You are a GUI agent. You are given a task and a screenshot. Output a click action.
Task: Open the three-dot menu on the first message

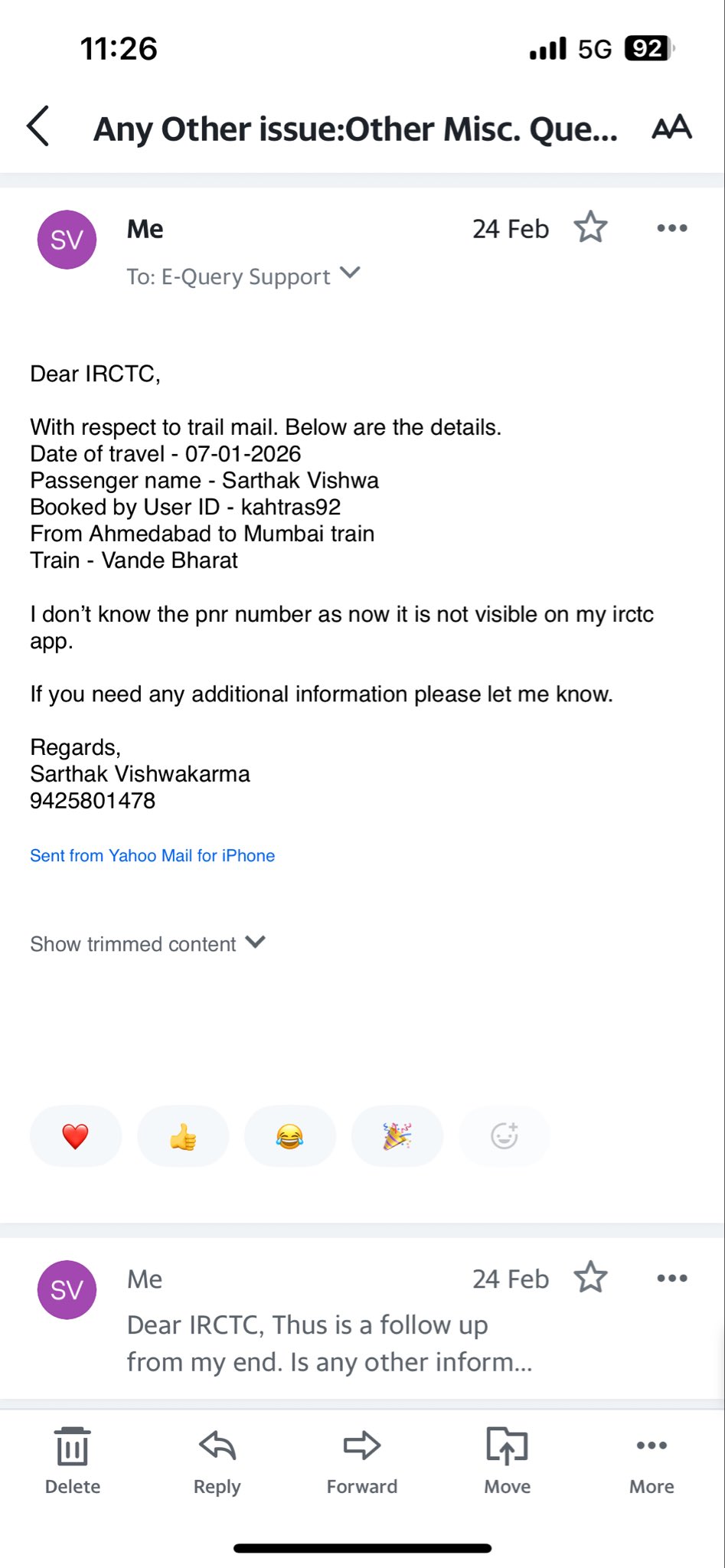point(671,228)
